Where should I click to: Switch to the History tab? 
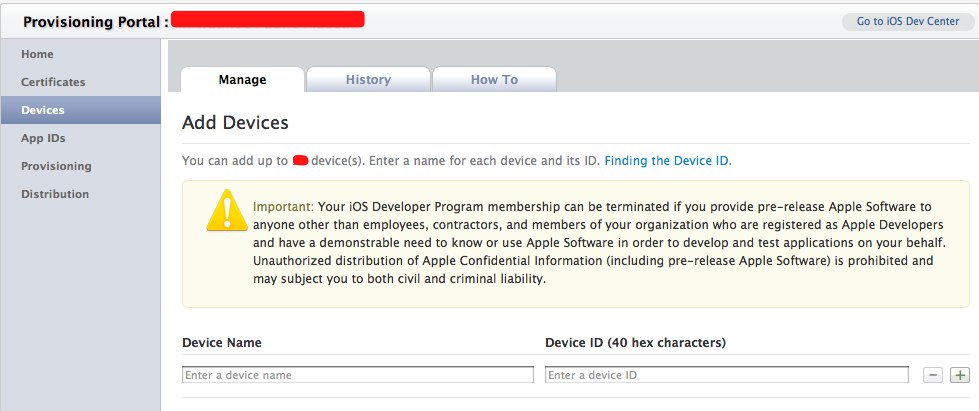tap(368, 79)
